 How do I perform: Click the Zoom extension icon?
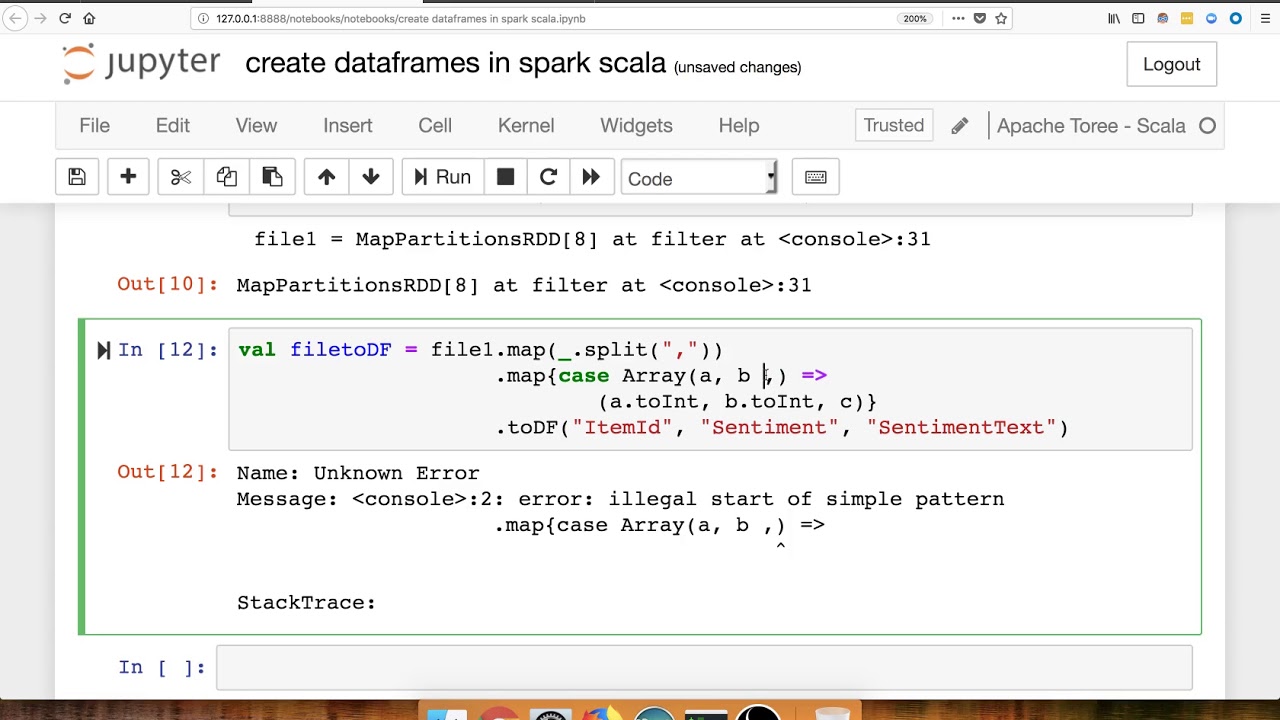[x=1211, y=18]
